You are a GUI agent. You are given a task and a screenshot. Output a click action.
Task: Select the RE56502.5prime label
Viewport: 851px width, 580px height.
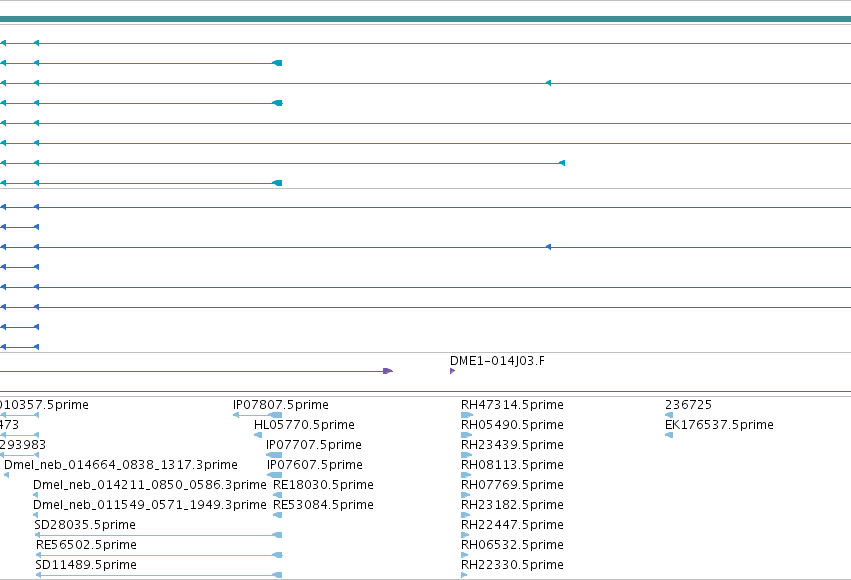click(x=86, y=545)
